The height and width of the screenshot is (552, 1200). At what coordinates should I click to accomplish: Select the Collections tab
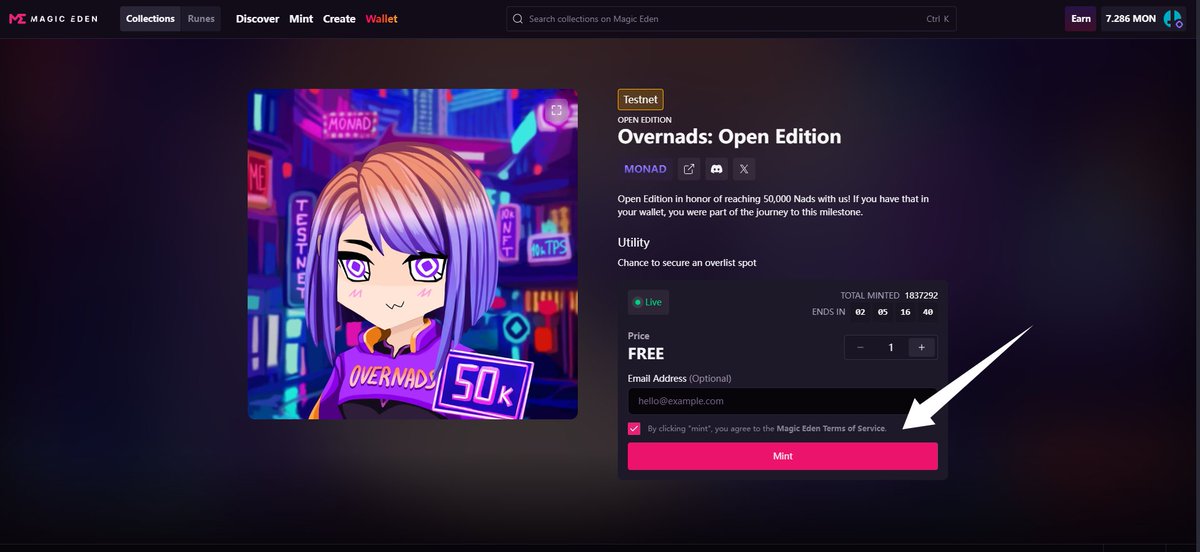tap(151, 19)
